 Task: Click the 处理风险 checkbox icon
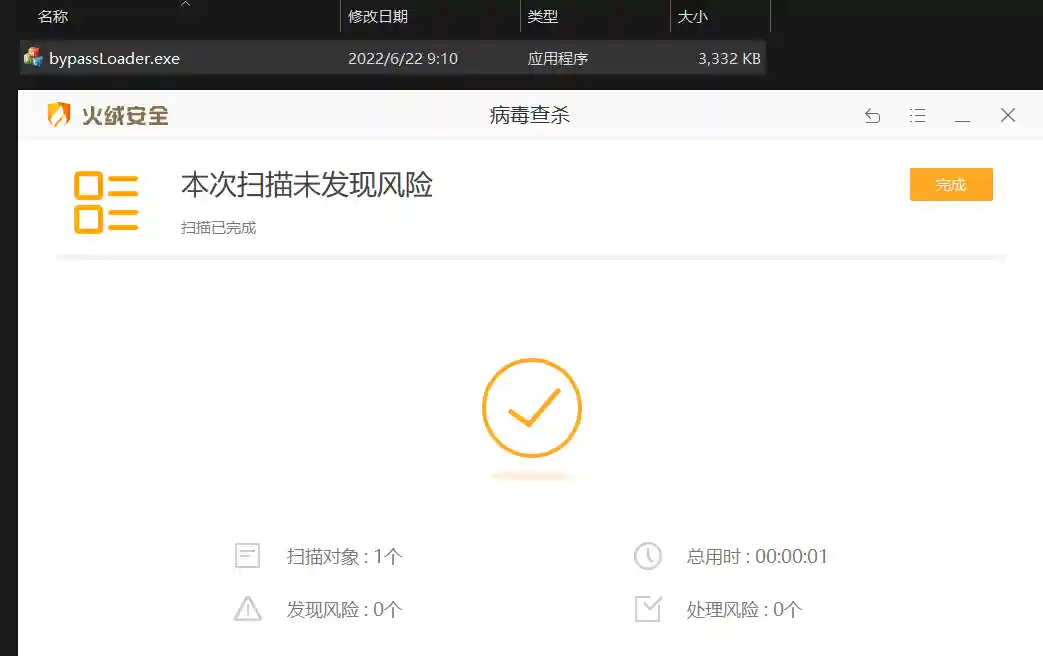click(648, 609)
